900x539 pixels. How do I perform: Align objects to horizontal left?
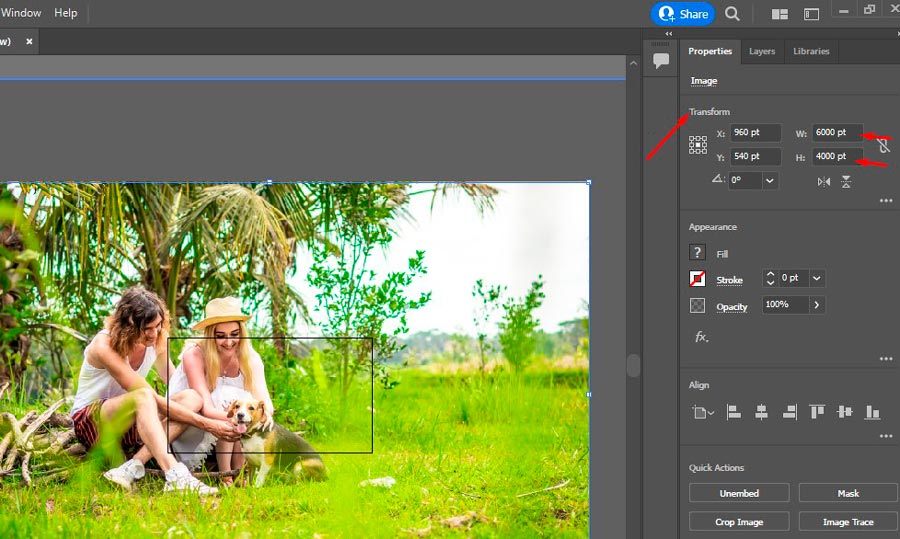pos(734,412)
